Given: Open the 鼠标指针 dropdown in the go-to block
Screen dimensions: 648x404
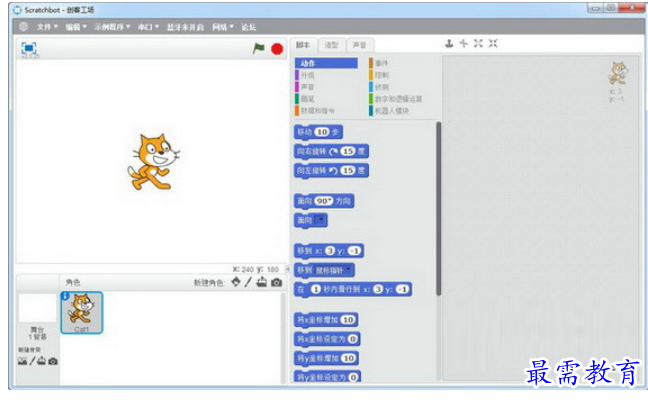Looking at the screenshot, I should 334,270.
